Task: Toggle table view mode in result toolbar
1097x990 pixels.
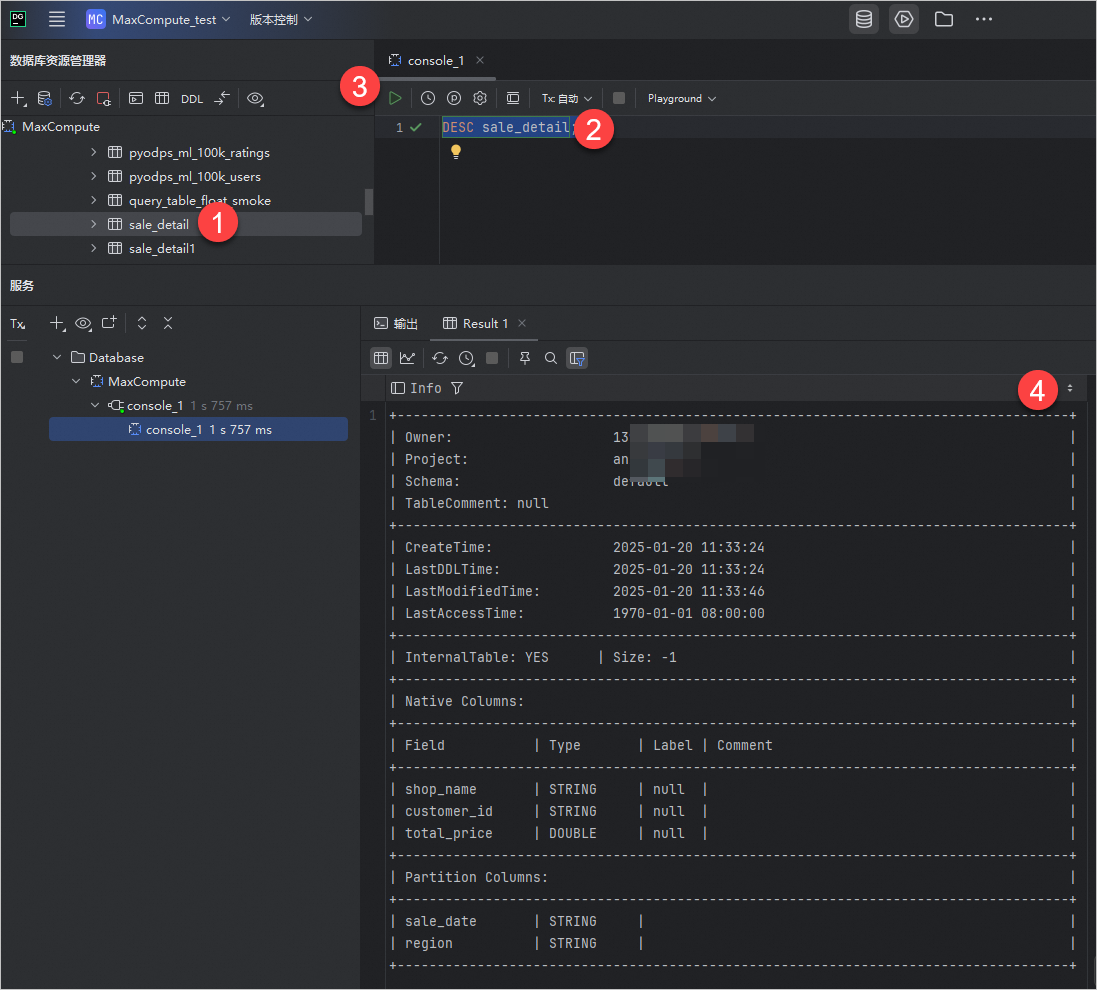Action: click(x=381, y=358)
